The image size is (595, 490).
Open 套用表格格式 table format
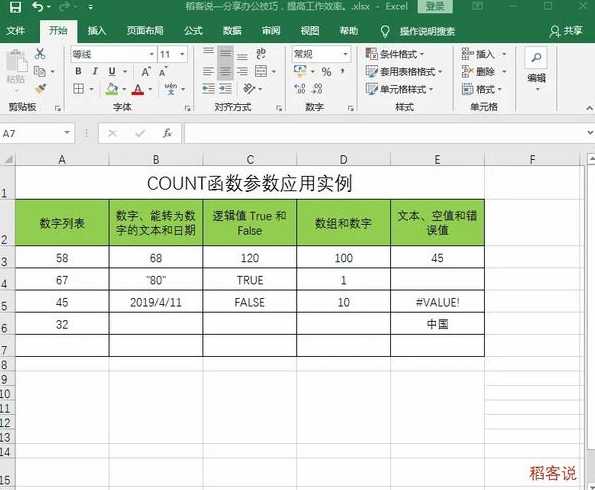pos(404,72)
